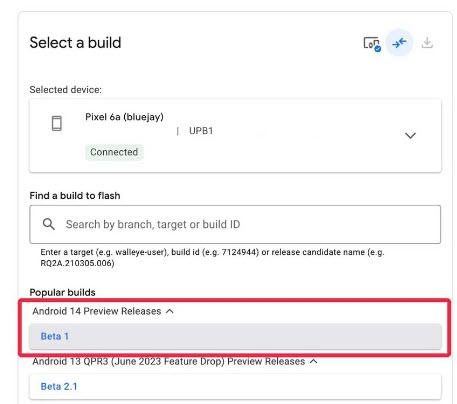Click Android 13 QPR3 Preview Releases label
The height and width of the screenshot is (404, 457).
pos(169,361)
